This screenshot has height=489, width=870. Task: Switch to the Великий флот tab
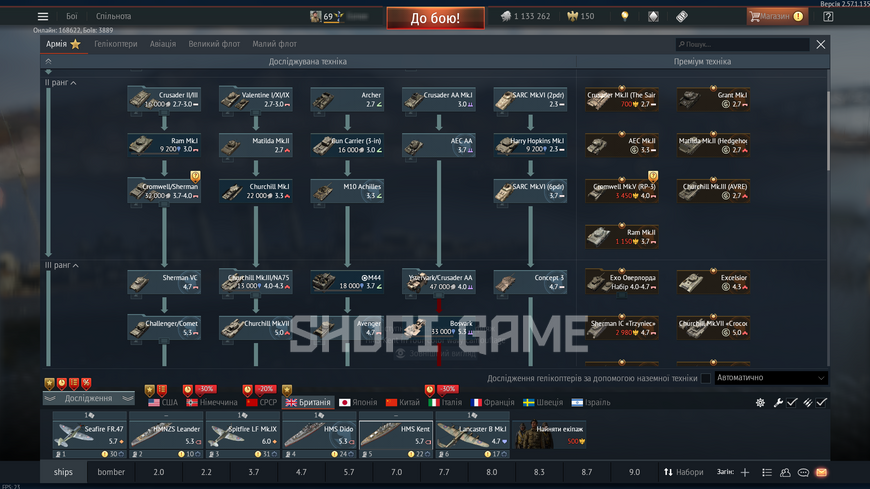tap(214, 44)
